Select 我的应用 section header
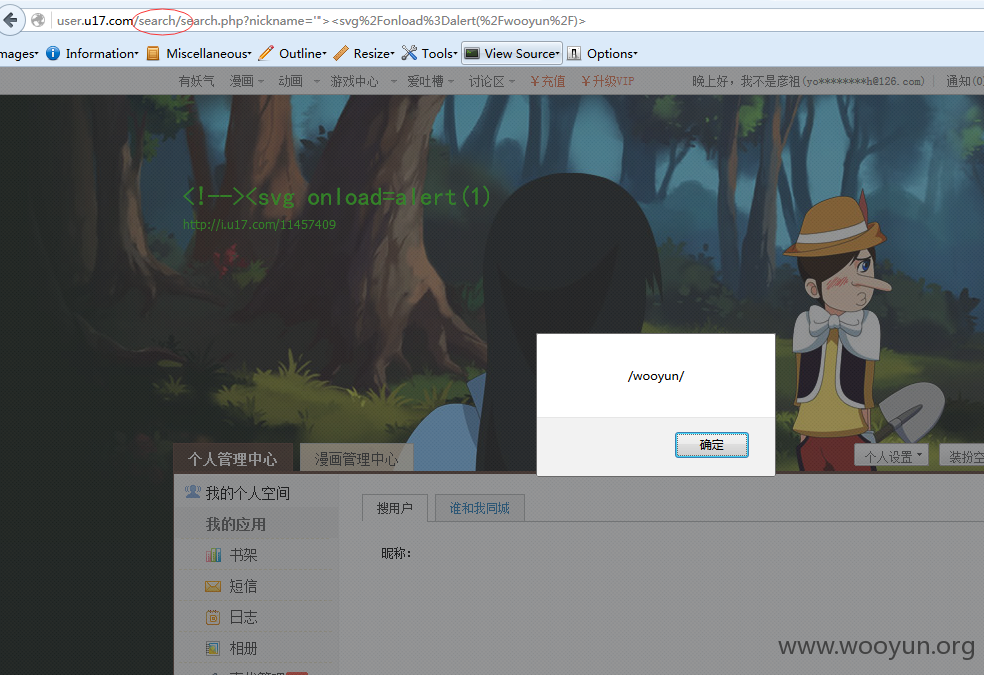Viewport: 984px width, 675px height. click(x=236, y=524)
